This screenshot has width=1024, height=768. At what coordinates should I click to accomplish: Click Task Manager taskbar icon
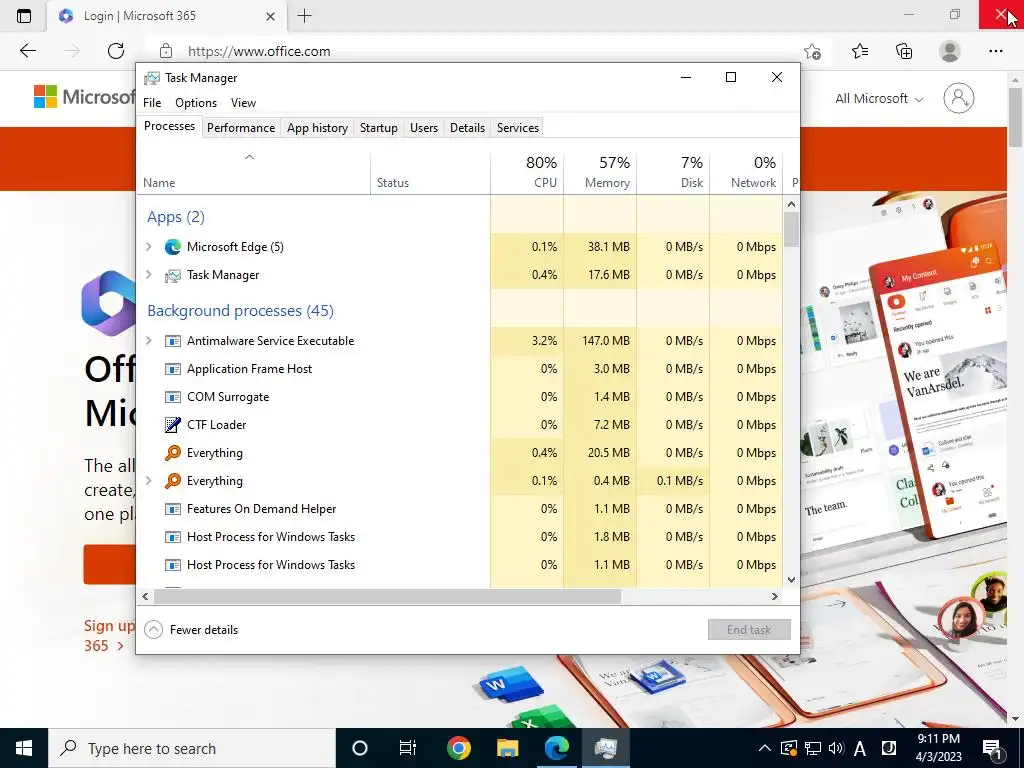coord(605,748)
